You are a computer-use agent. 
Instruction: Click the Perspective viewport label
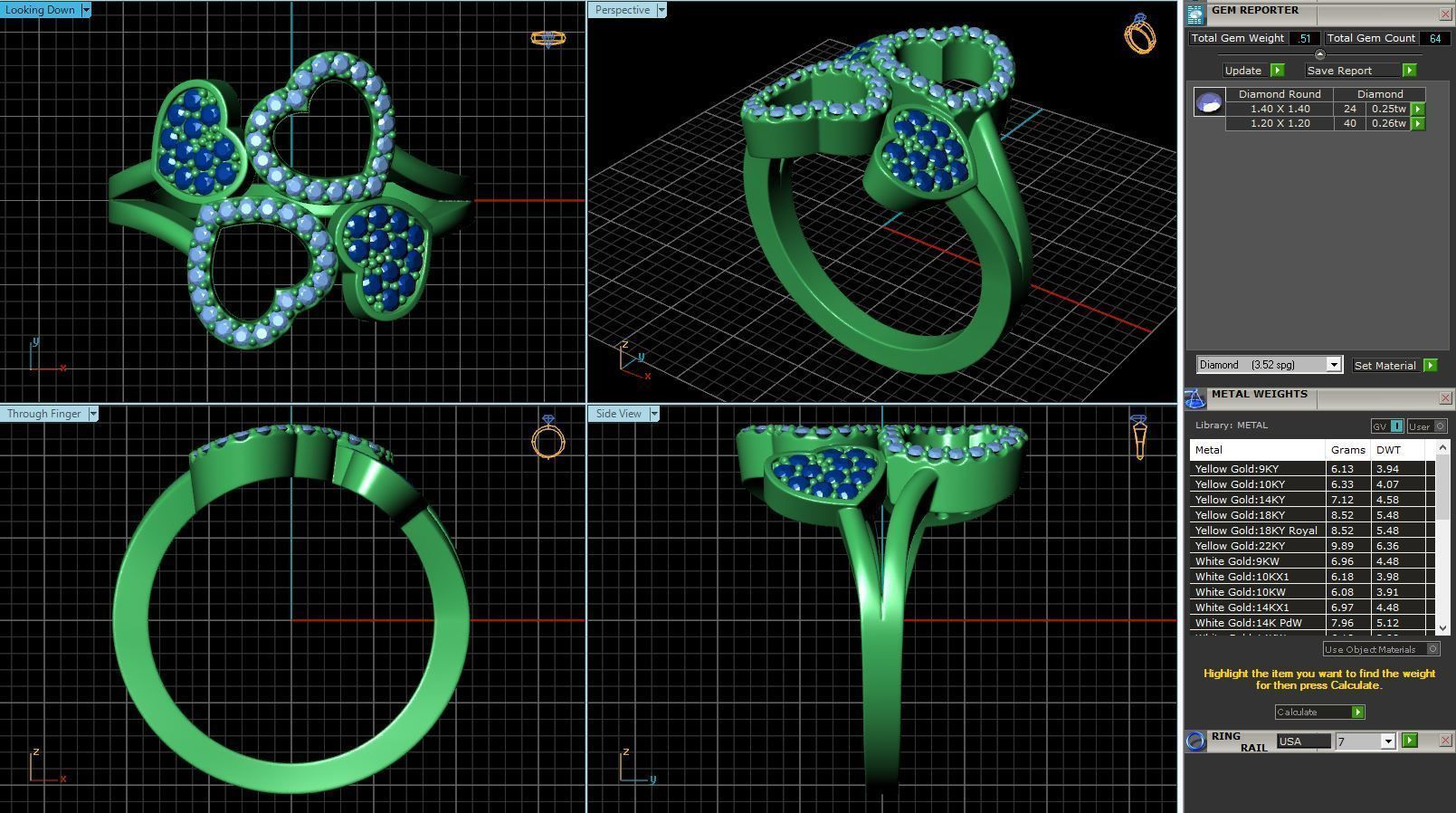[x=623, y=10]
